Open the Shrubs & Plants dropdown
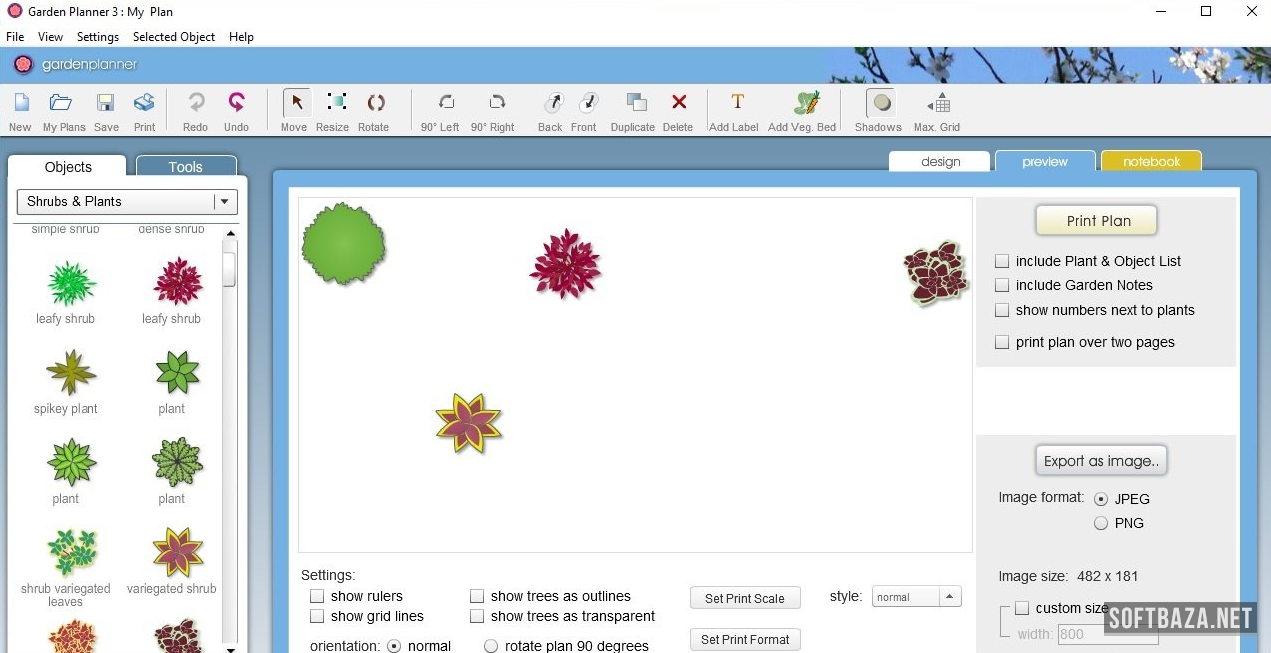Screen dimensions: 1271x653 [x=127, y=202]
